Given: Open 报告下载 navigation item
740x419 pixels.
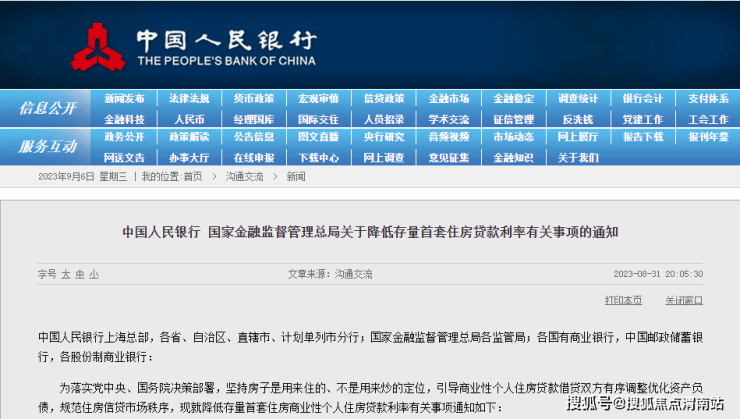Looking at the screenshot, I should [x=643, y=137].
